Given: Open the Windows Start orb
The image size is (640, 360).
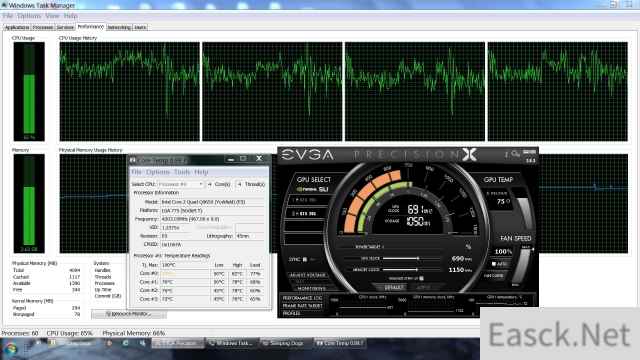Looking at the screenshot, I should coord(10,349).
